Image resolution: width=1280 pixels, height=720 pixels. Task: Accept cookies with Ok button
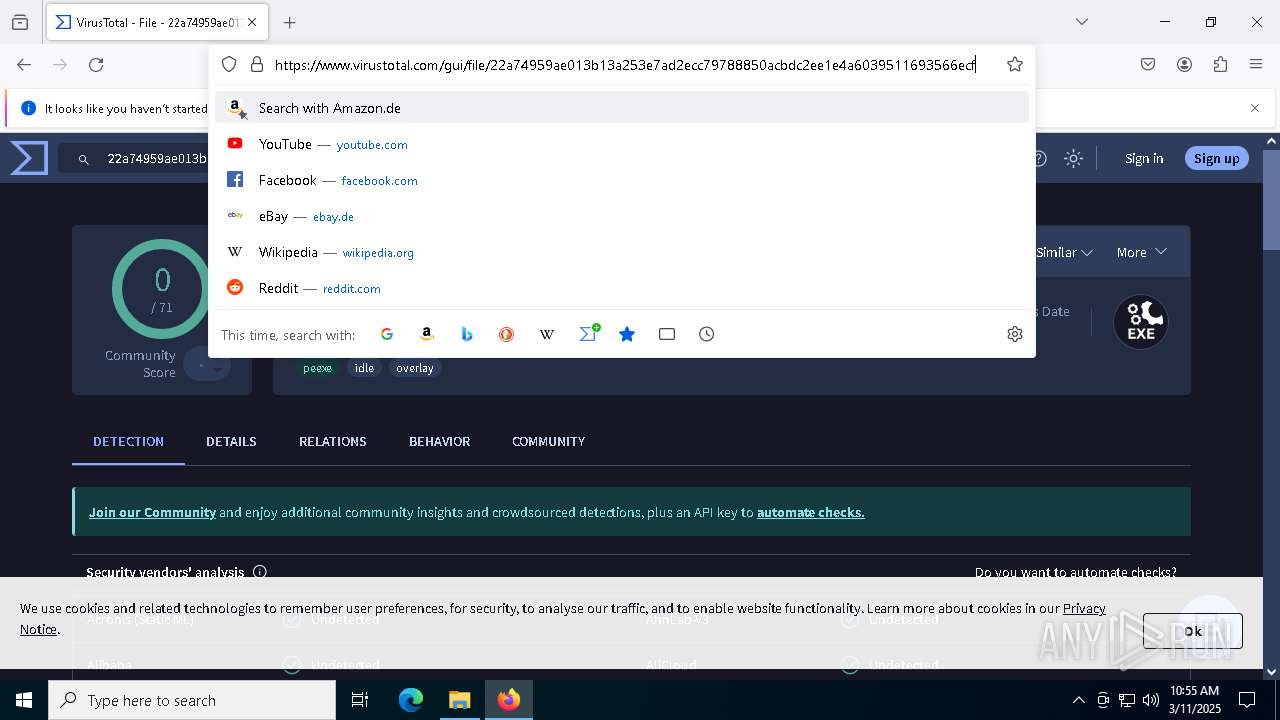coord(1192,631)
